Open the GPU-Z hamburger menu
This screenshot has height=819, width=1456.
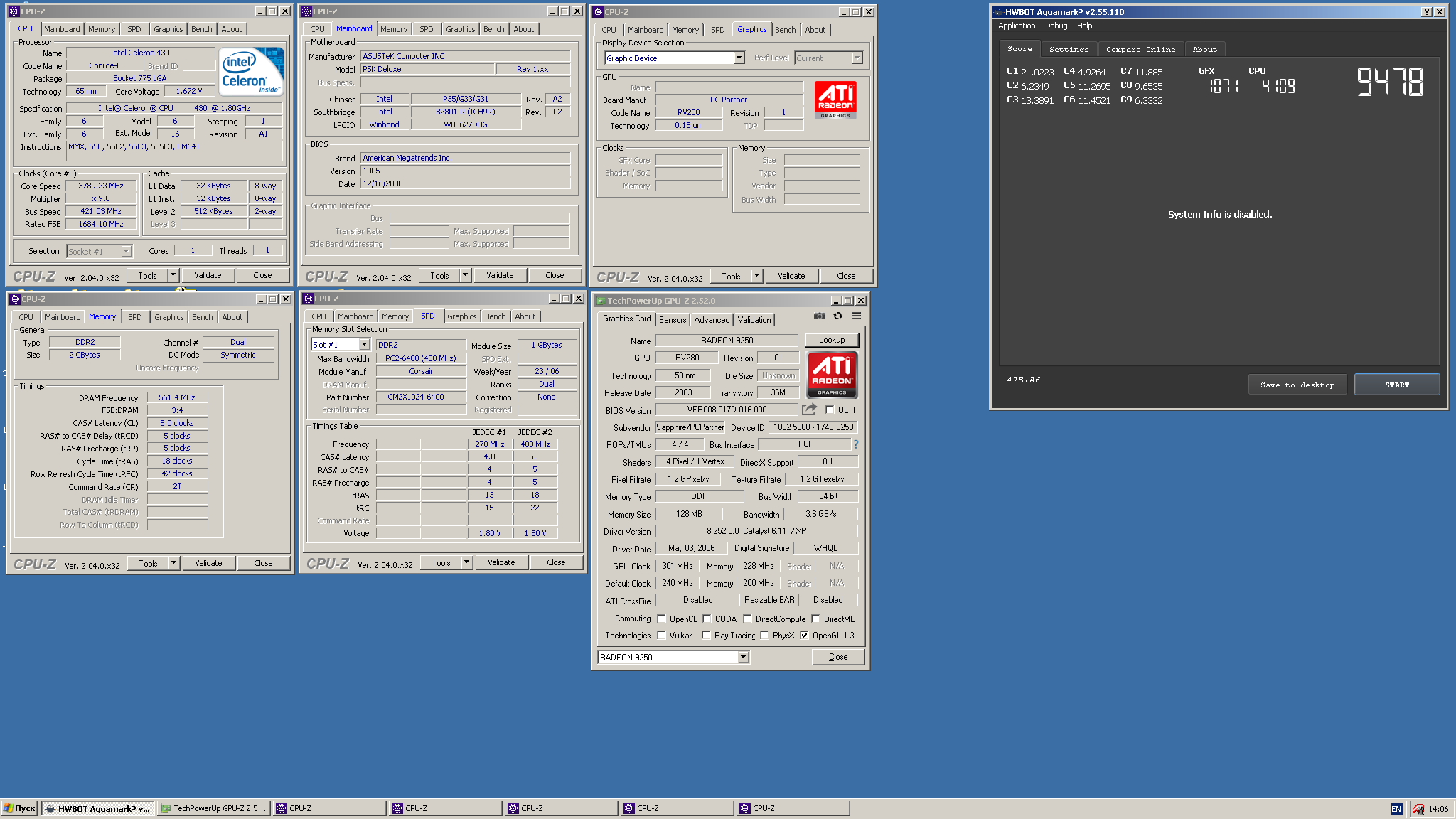(857, 316)
